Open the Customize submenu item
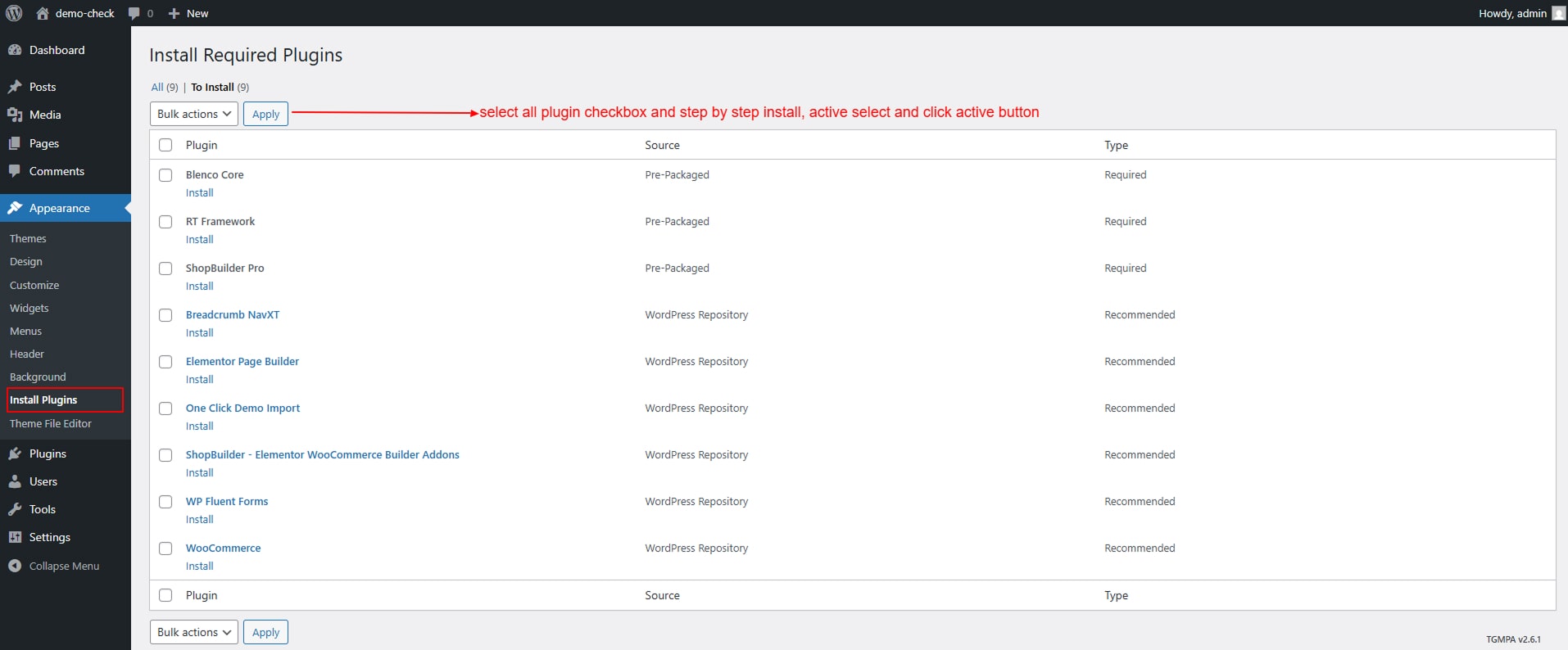Screen dimensions: 1568x650 [34, 285]
